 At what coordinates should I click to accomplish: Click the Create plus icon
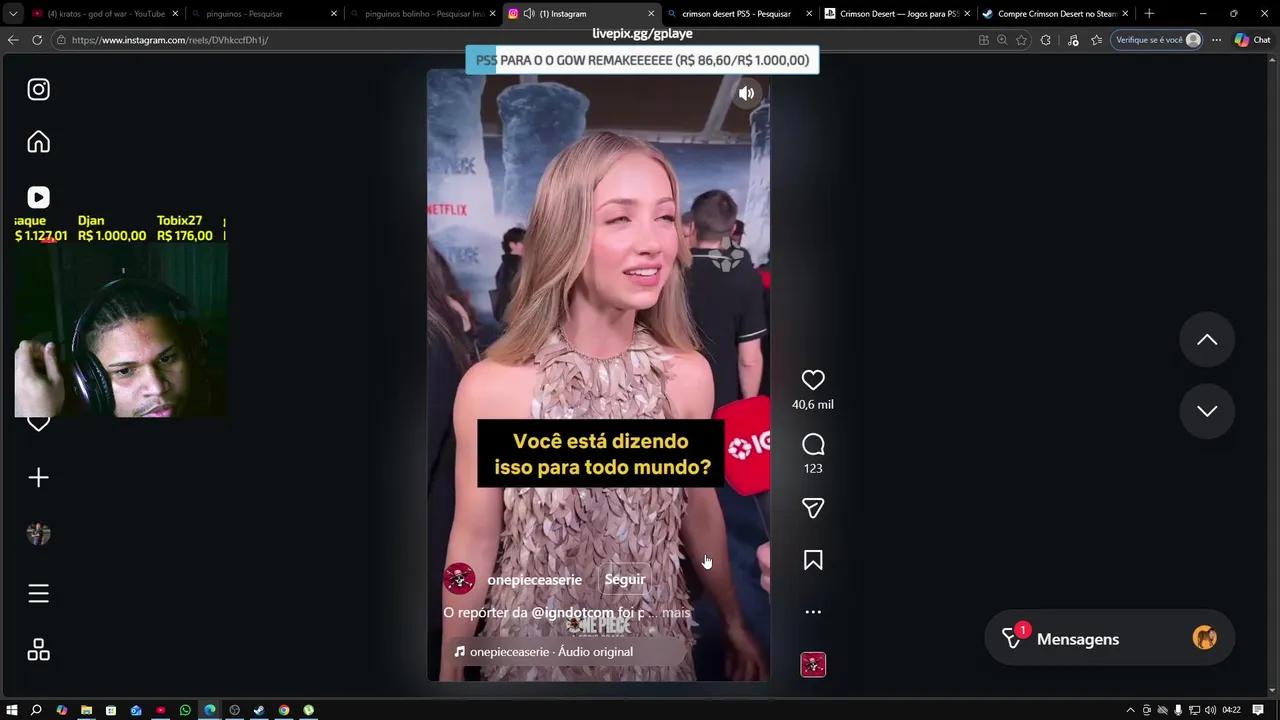(38, 478)
